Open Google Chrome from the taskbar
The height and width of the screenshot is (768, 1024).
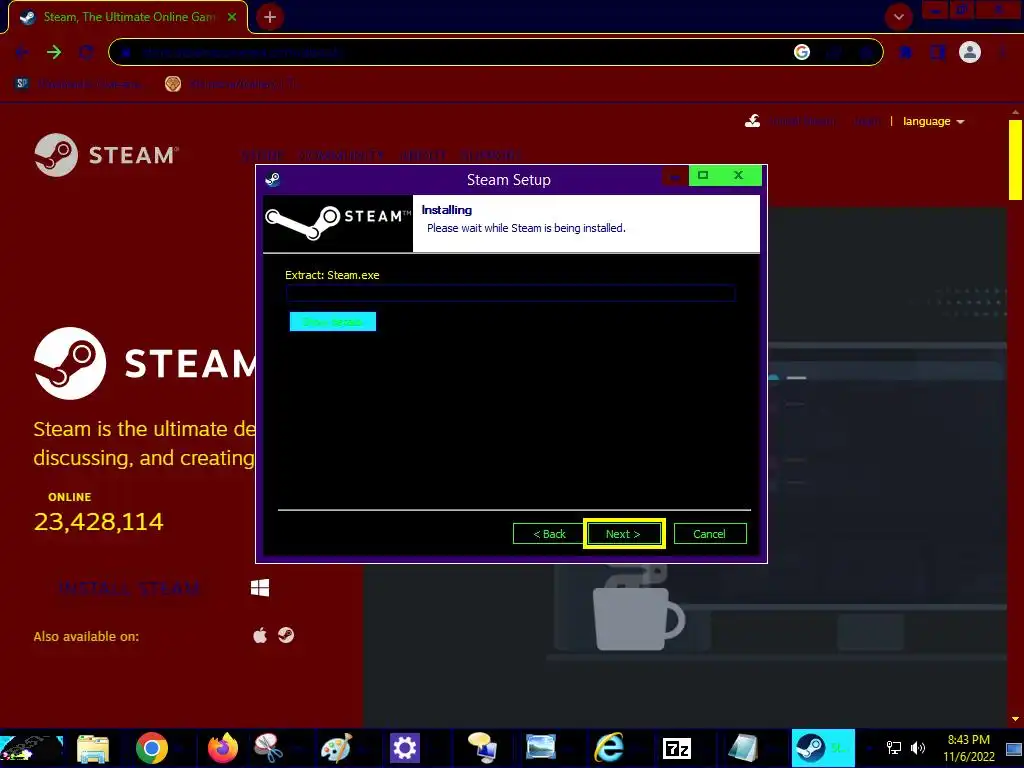click(x=152, y=748)
